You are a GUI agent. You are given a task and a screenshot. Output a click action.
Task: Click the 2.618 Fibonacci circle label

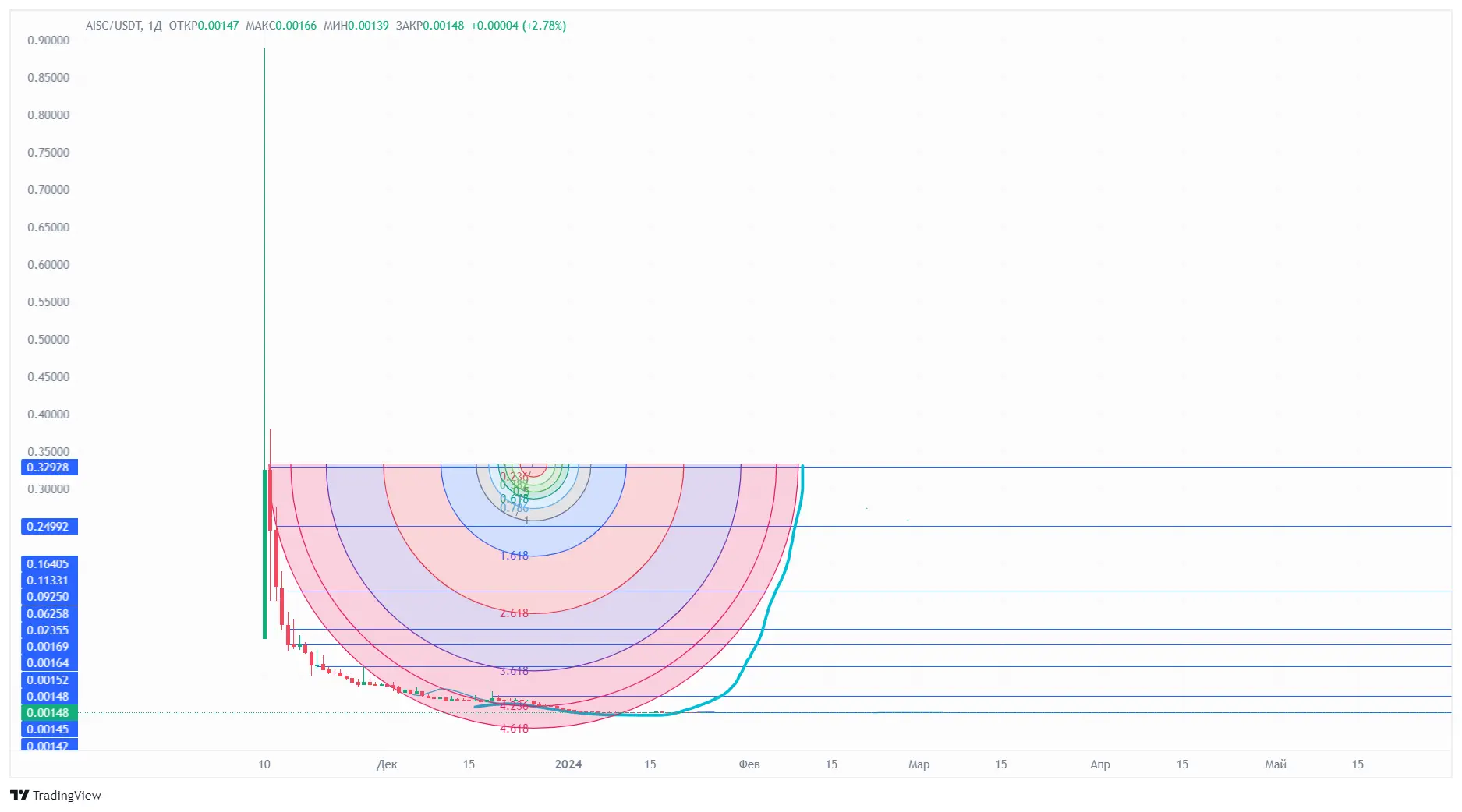point(514,613)
